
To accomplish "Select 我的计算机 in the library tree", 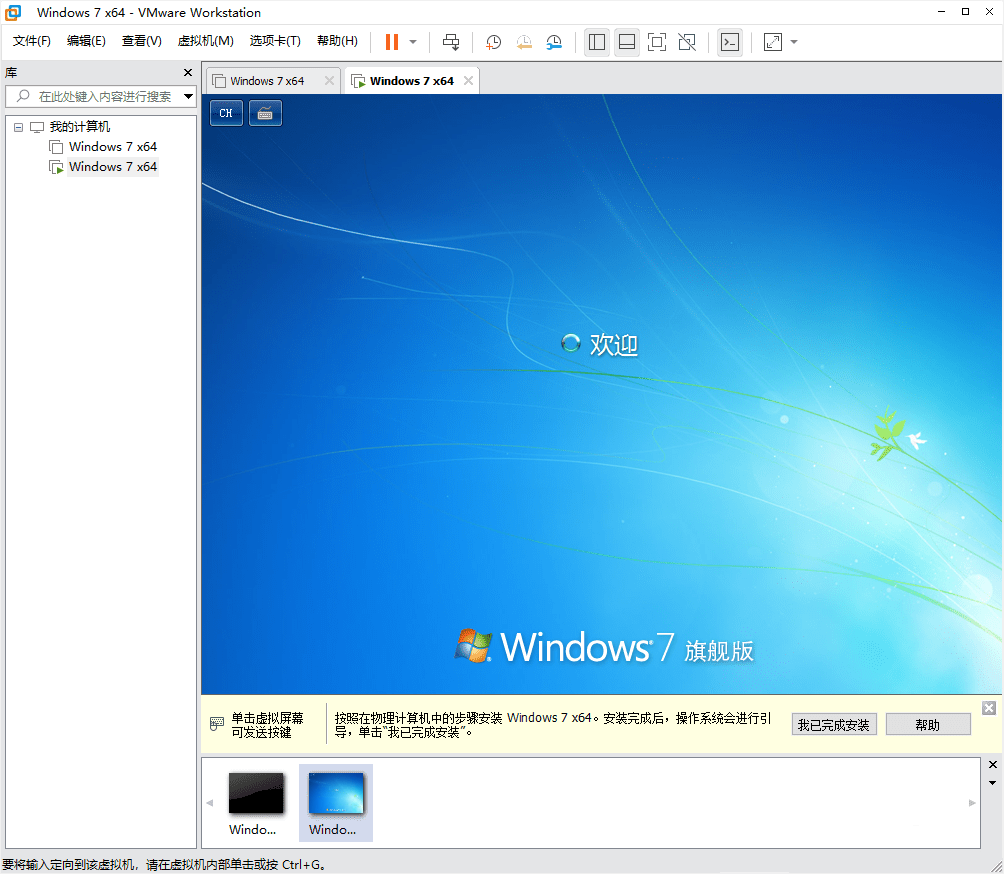I will (79, 127).
